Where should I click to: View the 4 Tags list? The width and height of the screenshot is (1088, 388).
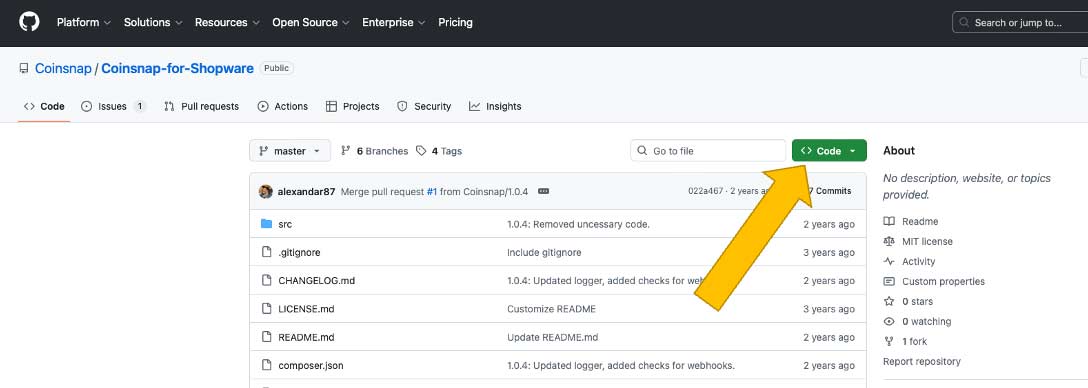coord(439,151)
